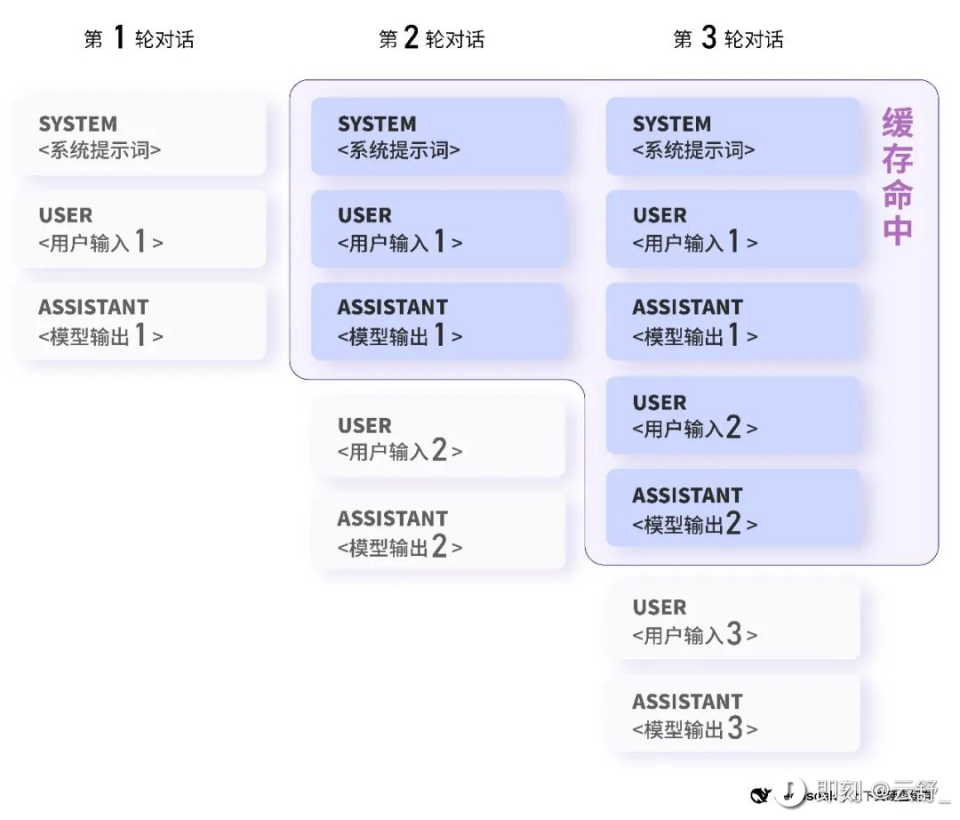Viewport: 960px width, 820px height.
Task: Select the cached SYSTEM card in round 2
Action: point(438,137)
